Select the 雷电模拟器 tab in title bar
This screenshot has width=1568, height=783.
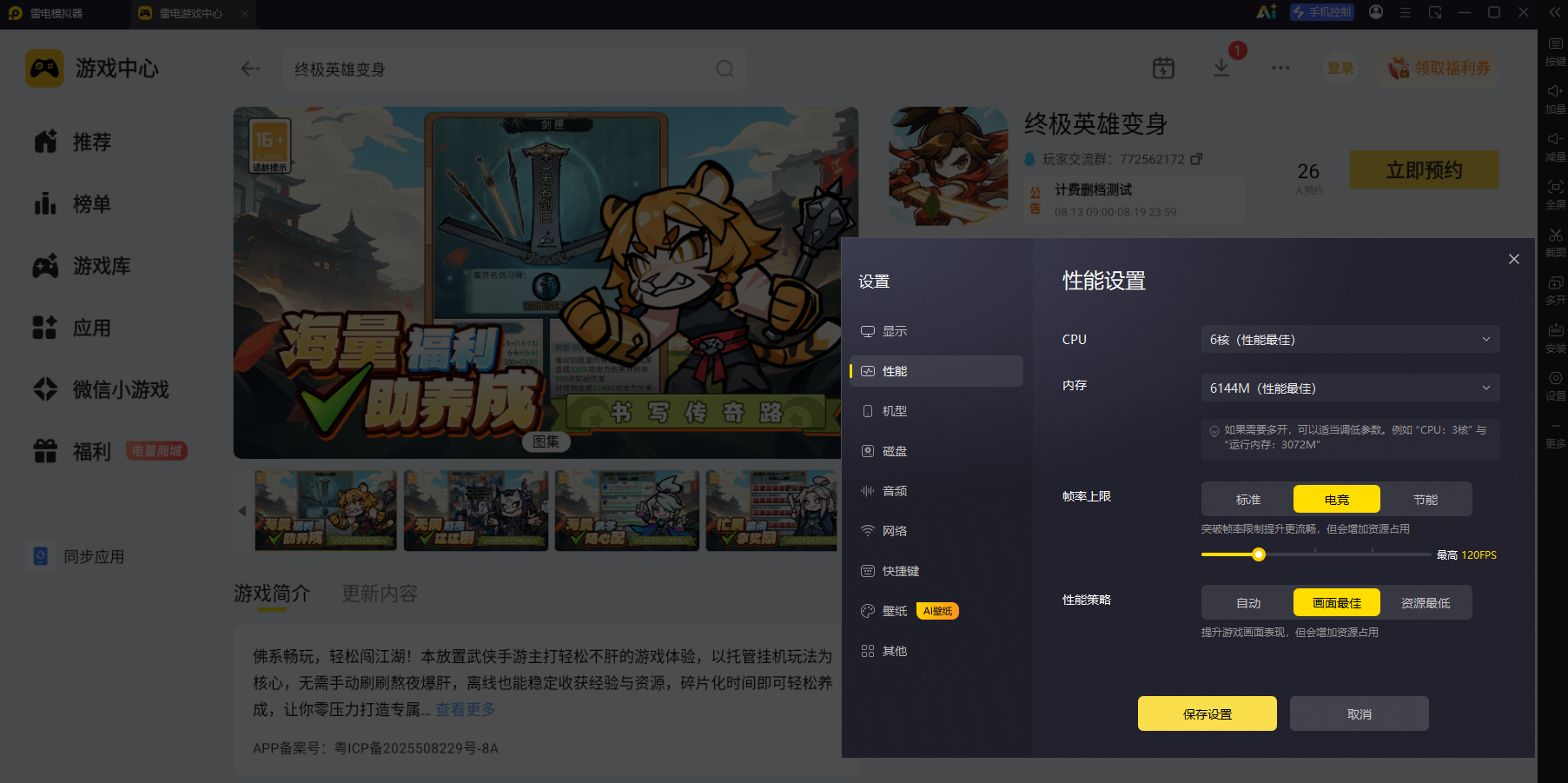46,13
